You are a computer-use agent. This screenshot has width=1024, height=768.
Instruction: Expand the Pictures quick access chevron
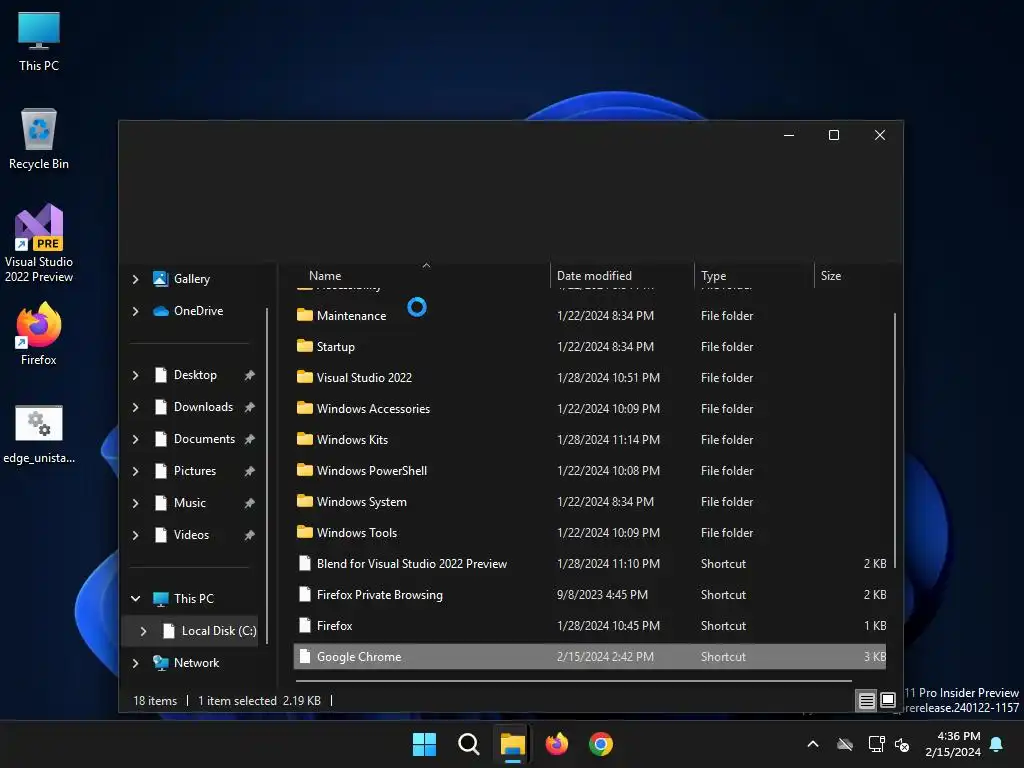pyautogui.click(x=135, y=471)
